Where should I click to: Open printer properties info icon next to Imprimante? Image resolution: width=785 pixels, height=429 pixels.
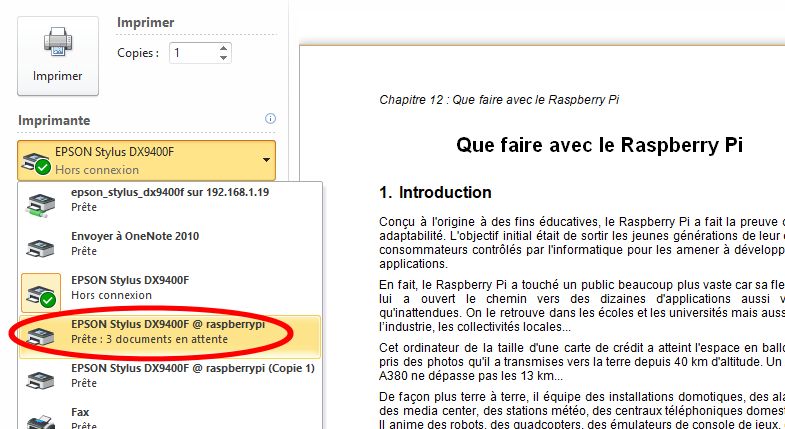pos(270,119)
